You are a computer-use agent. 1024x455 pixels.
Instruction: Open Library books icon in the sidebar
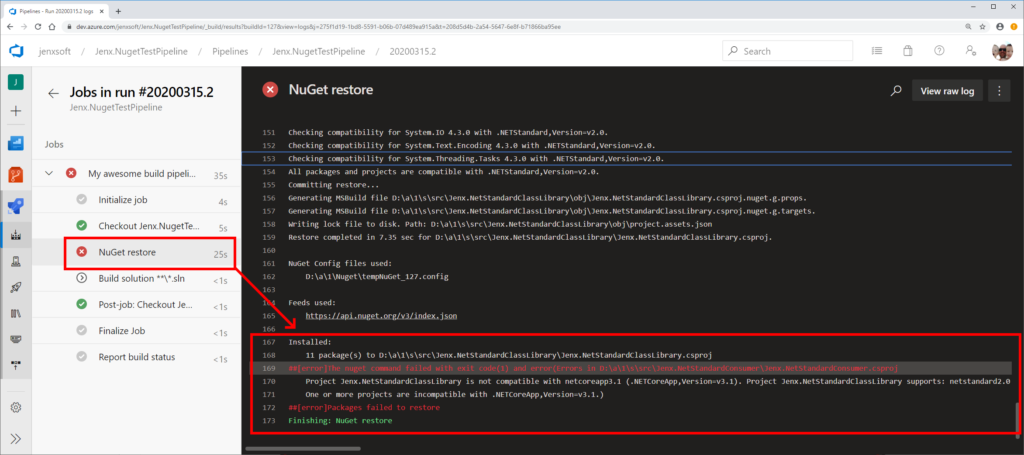tap(16, 313)
